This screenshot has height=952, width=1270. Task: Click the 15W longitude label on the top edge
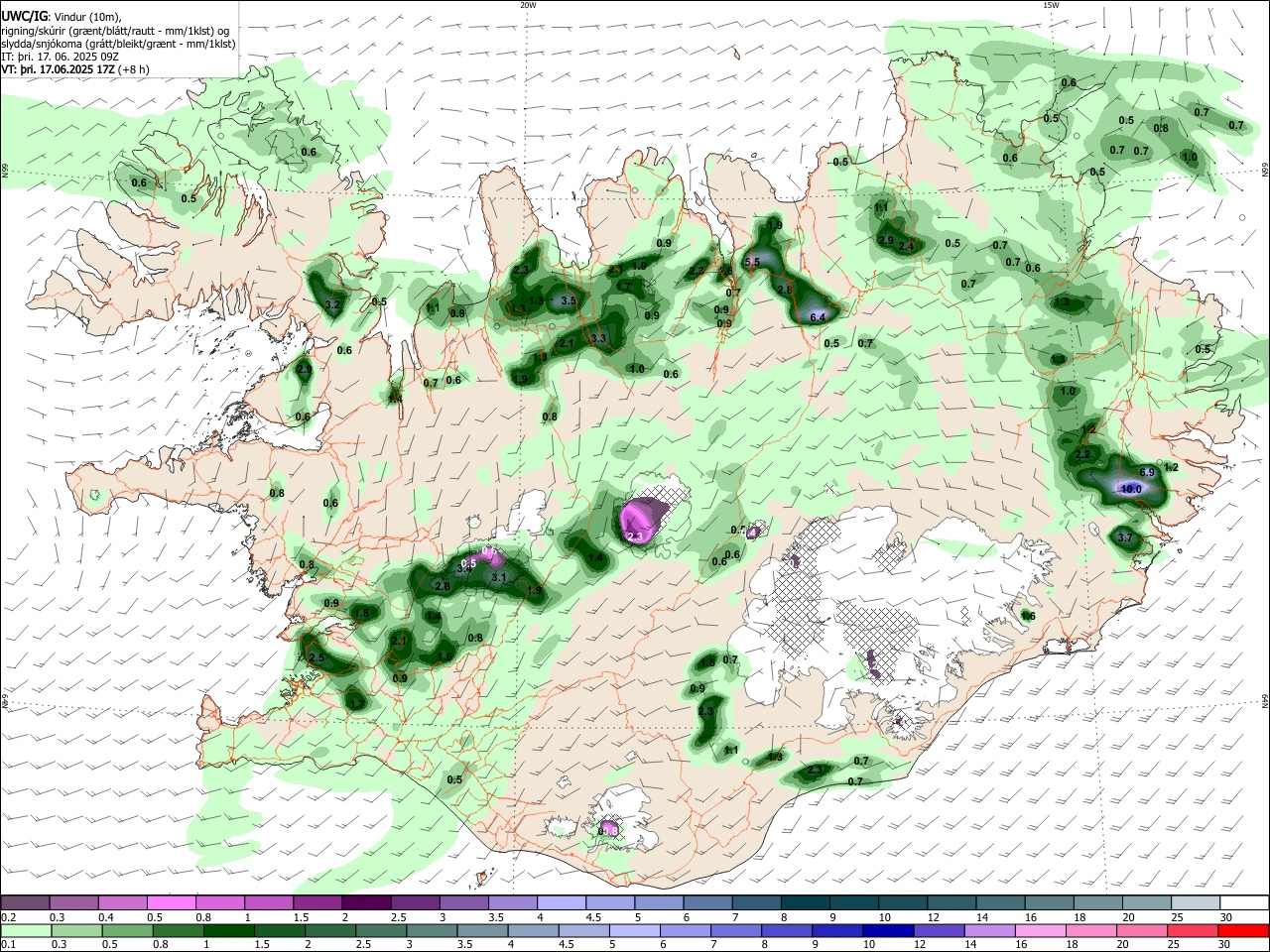click(x=1051, y=5)
